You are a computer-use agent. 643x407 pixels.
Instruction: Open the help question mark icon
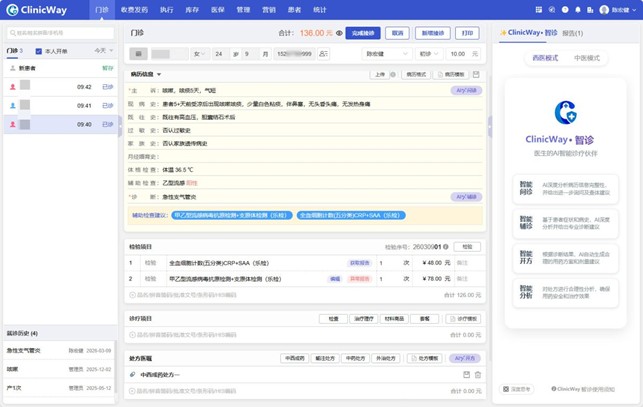565,10
